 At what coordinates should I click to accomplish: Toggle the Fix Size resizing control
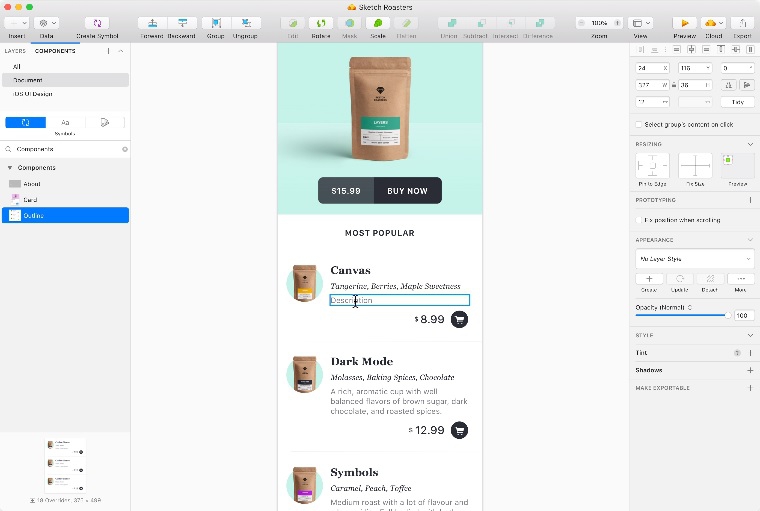(x=695, y=166)
